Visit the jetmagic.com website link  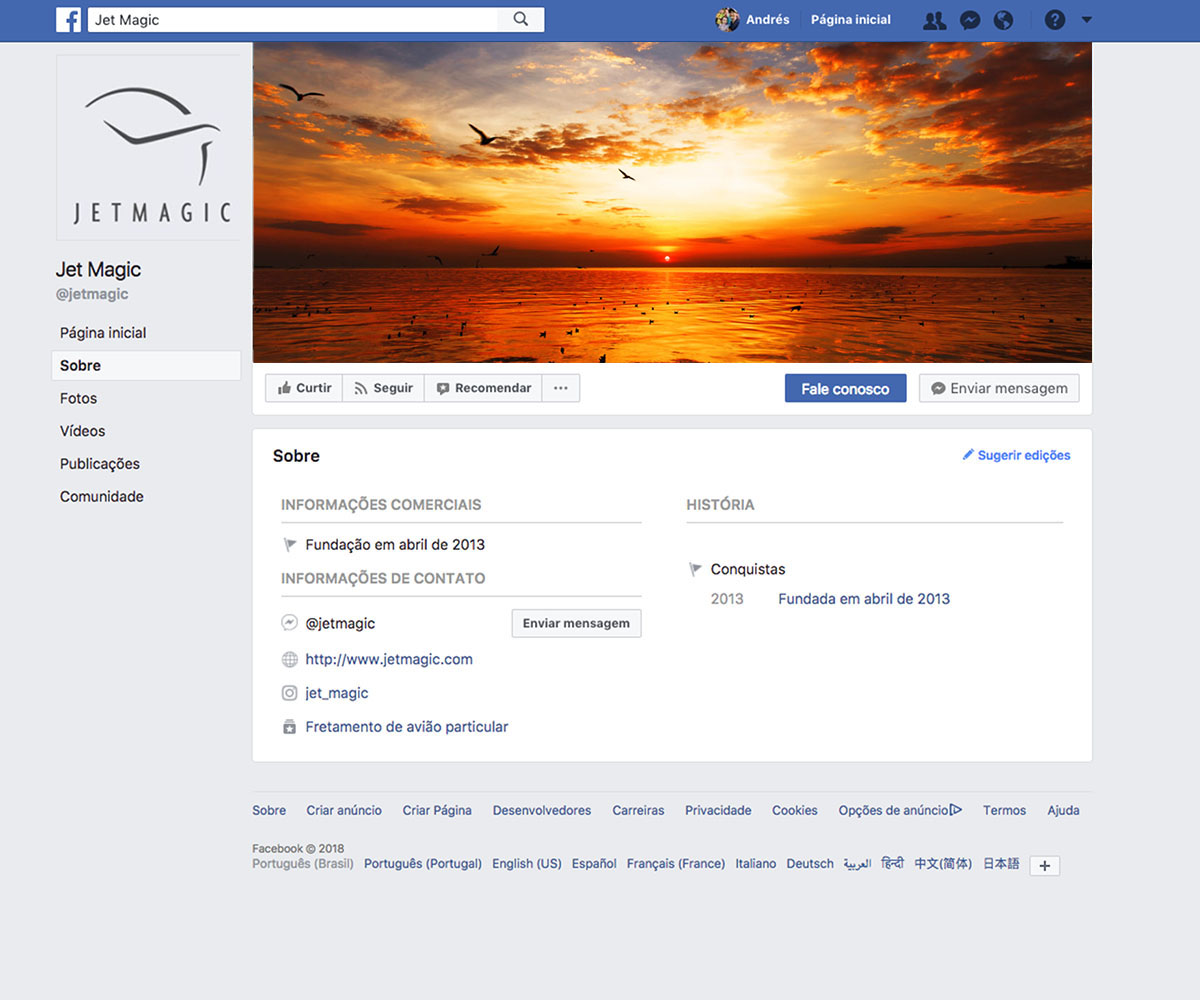[388, 659]
